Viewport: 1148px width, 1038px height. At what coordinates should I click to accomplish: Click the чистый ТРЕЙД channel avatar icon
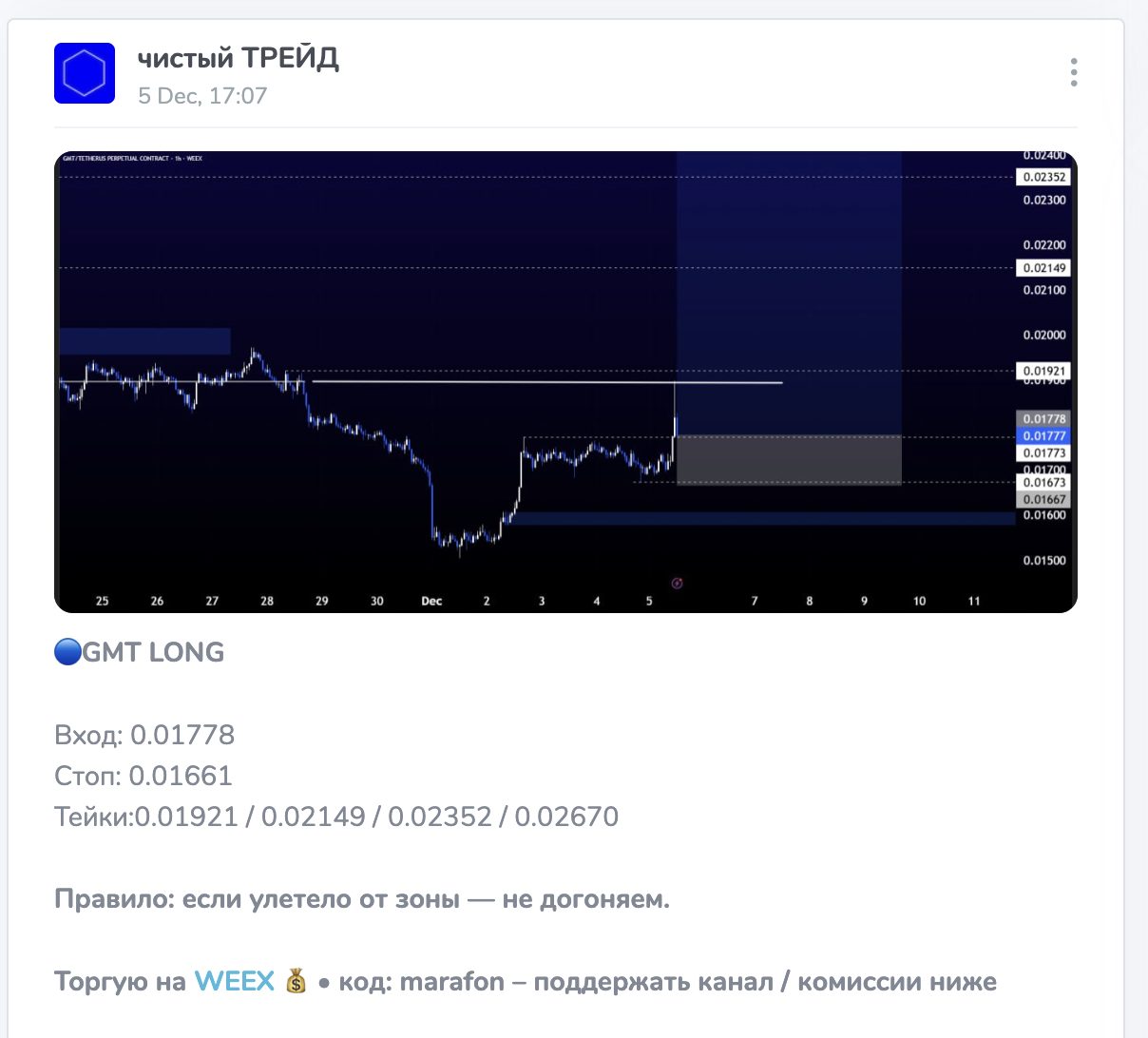pos(84,72)
